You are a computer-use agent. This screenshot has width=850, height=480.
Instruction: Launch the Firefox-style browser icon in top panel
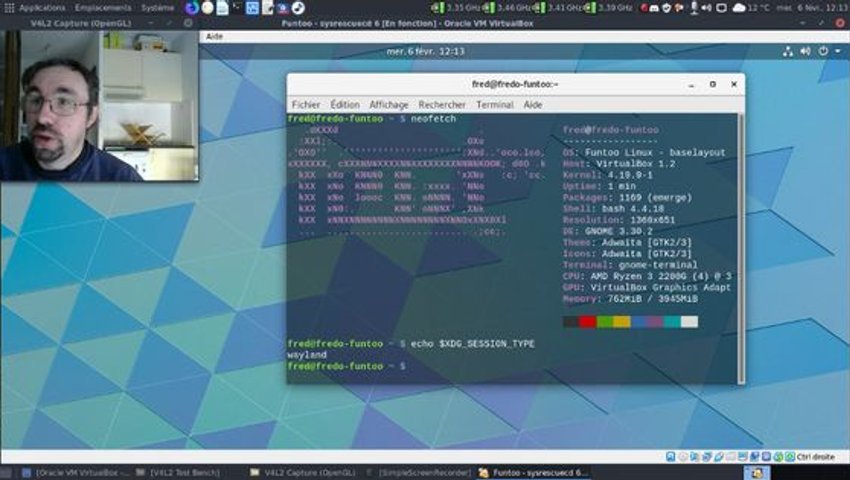(x=191, y=8)
